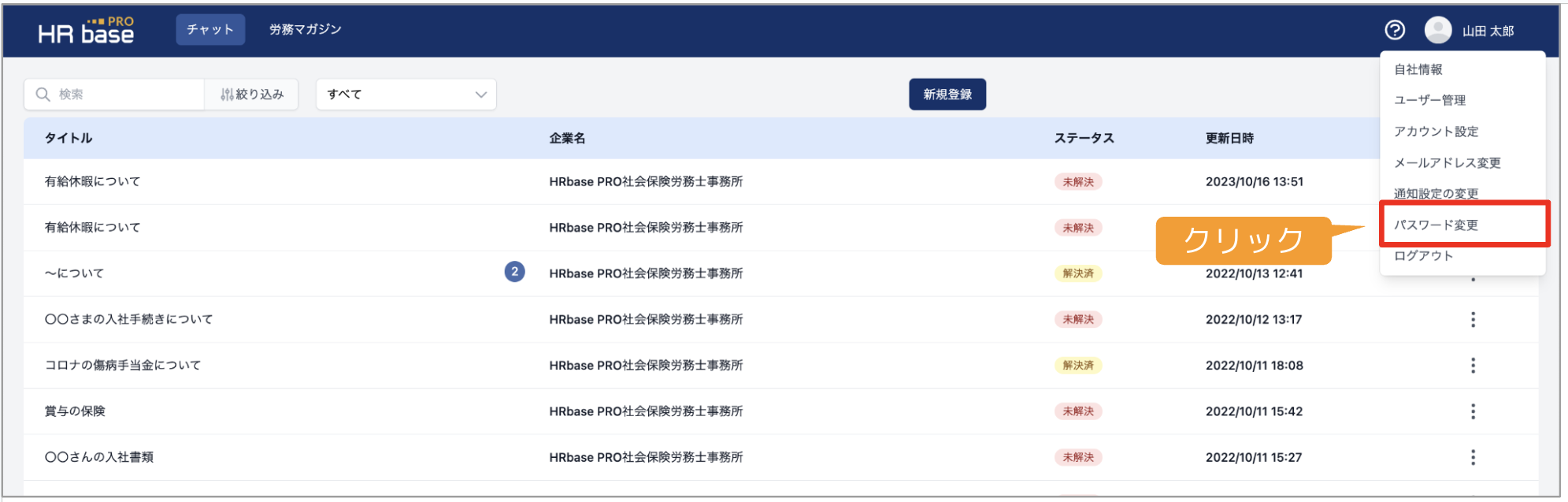The width and height of the screenshot is (1568, 502).
Task: Open three-dot menu for 〇〇さんの入社書類 row
Action: (x=1473, y=457)
